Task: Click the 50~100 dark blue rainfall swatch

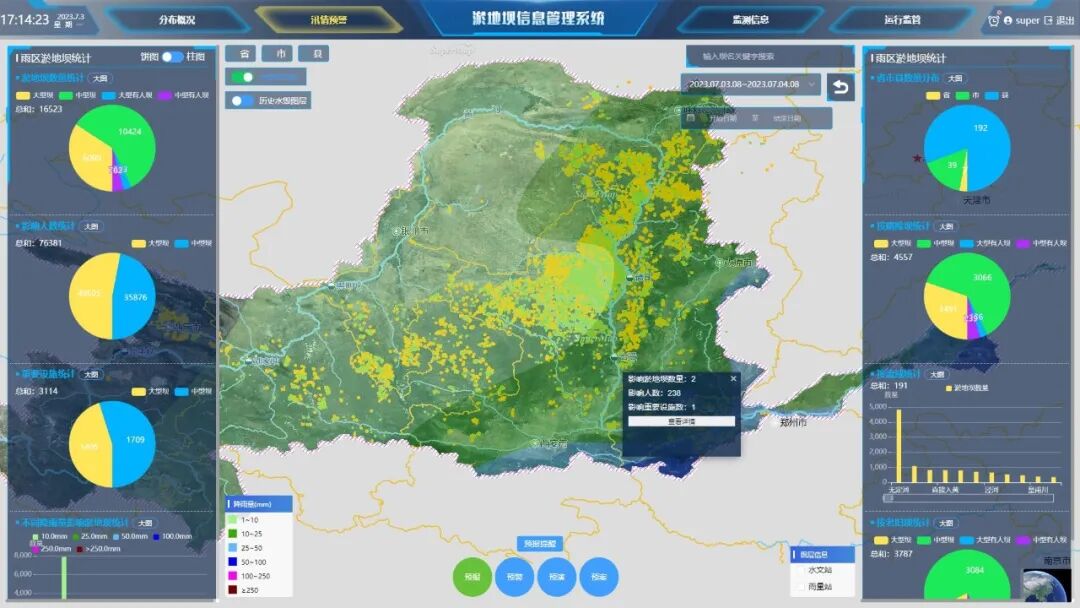Action: [x=233, y=562]
